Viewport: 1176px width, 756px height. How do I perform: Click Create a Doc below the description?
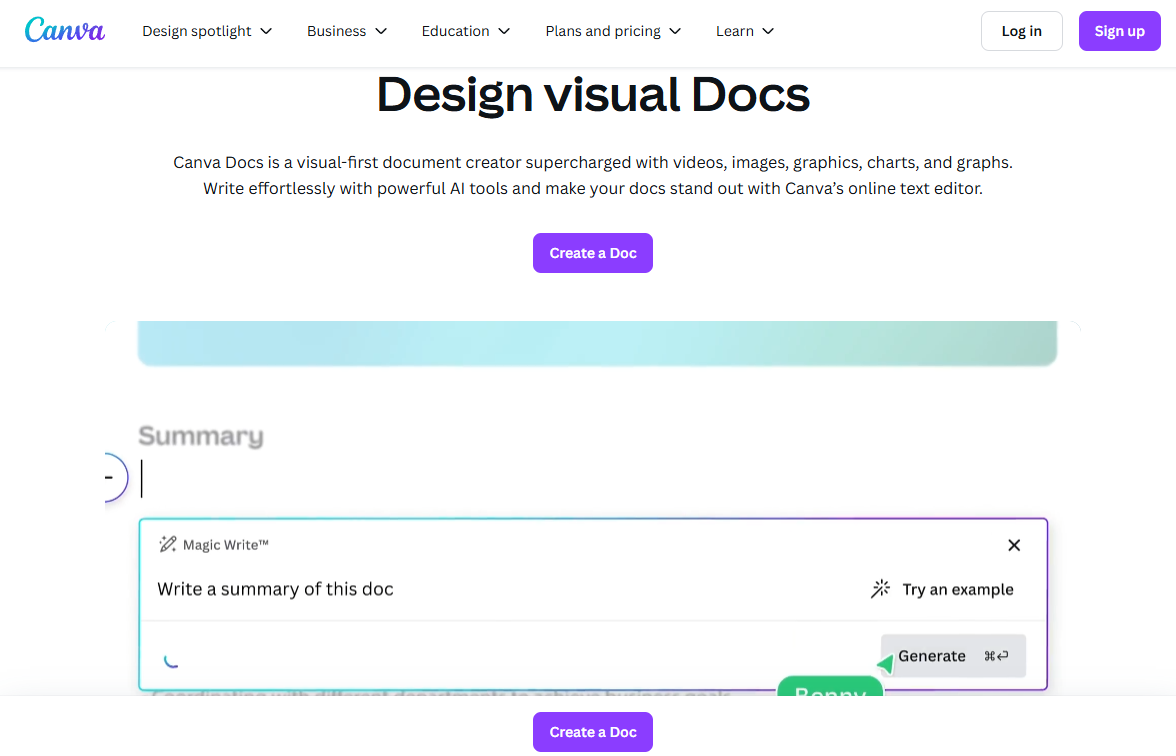point(592,253)
